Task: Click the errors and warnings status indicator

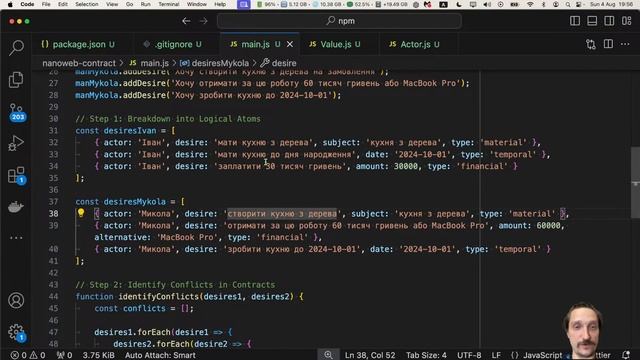Action: click(28, 355)
